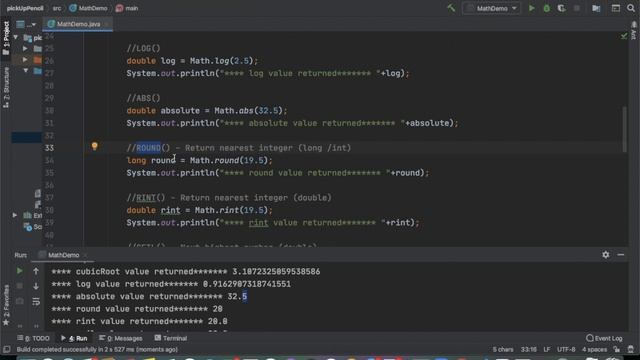Open the Messages tool window tab
Image resolution: width=640 pixels, height=360 pixels.
click(x=121, y=338)
